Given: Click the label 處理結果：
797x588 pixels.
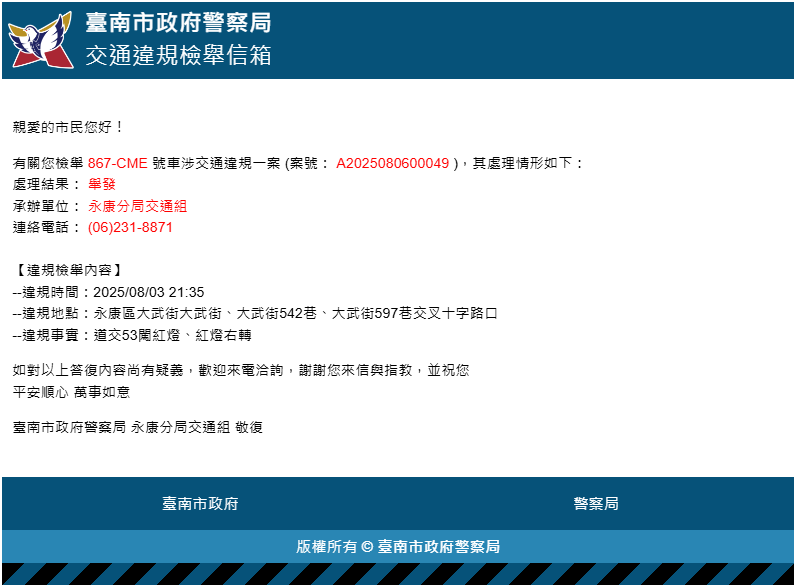Looking at the screenshot, I should (x=47, y=184).
